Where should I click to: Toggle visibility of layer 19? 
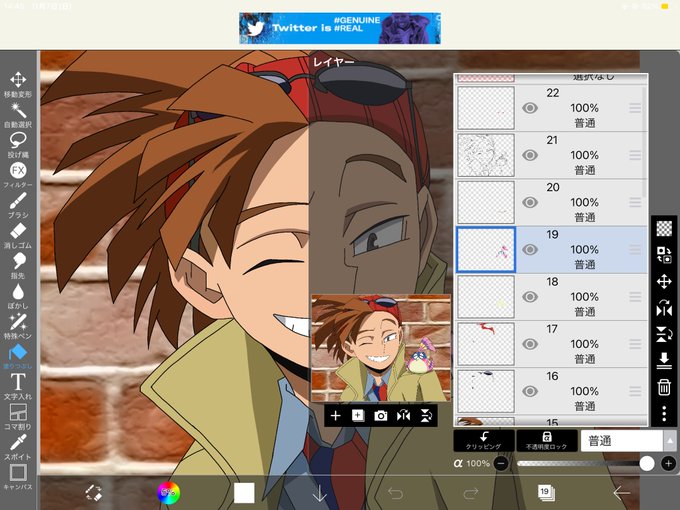click(x=530, y=250)
